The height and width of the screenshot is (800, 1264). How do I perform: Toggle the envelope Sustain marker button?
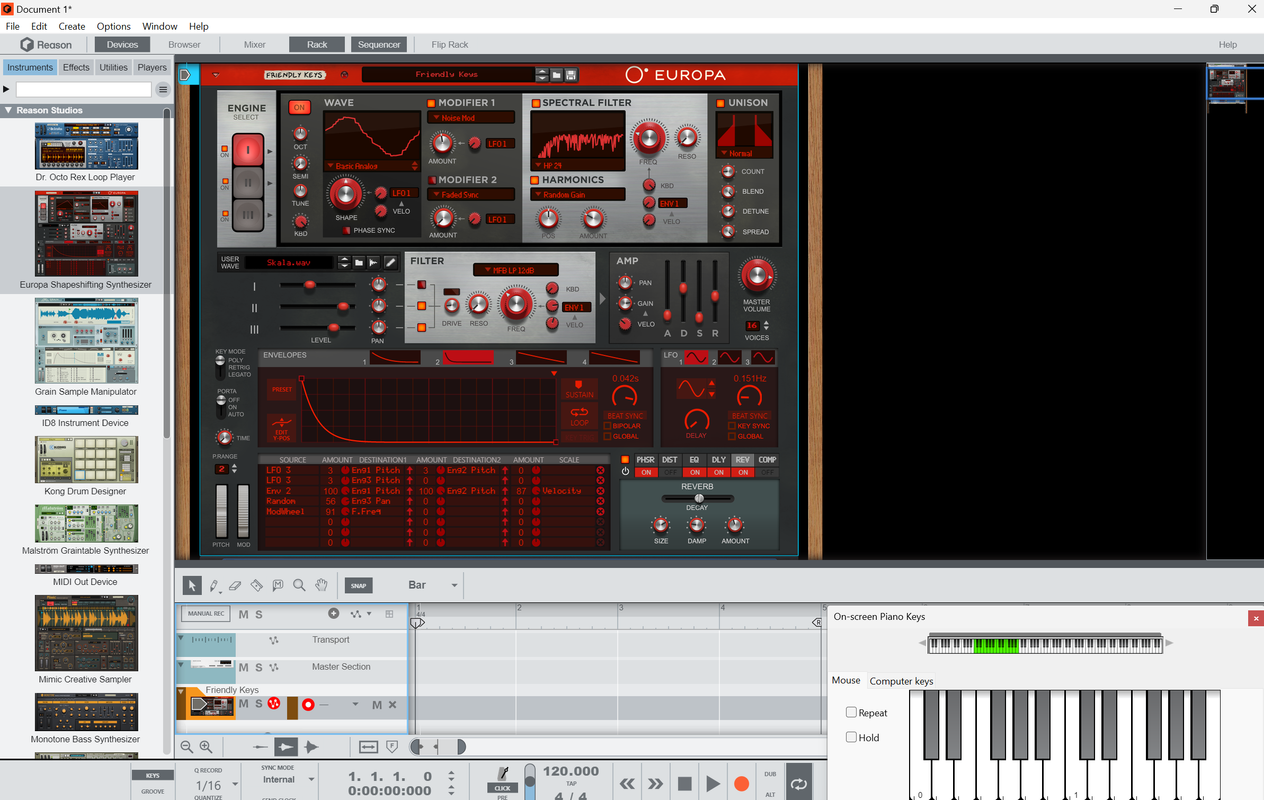pos(579,390)
